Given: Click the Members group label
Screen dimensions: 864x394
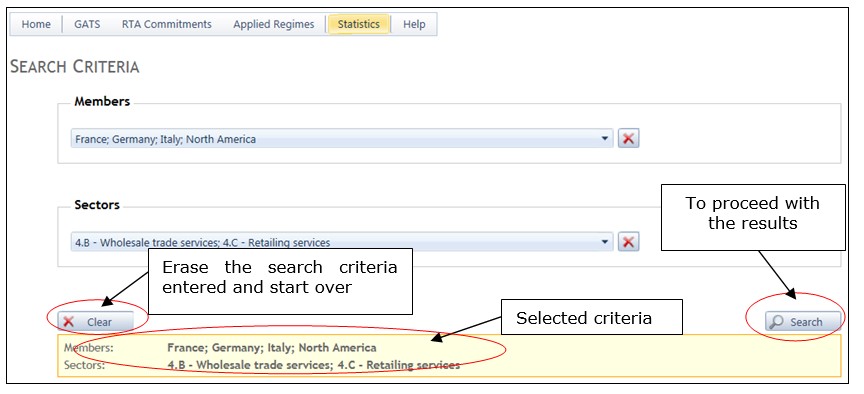Looking at the screenshot, I should pos(102,101).
